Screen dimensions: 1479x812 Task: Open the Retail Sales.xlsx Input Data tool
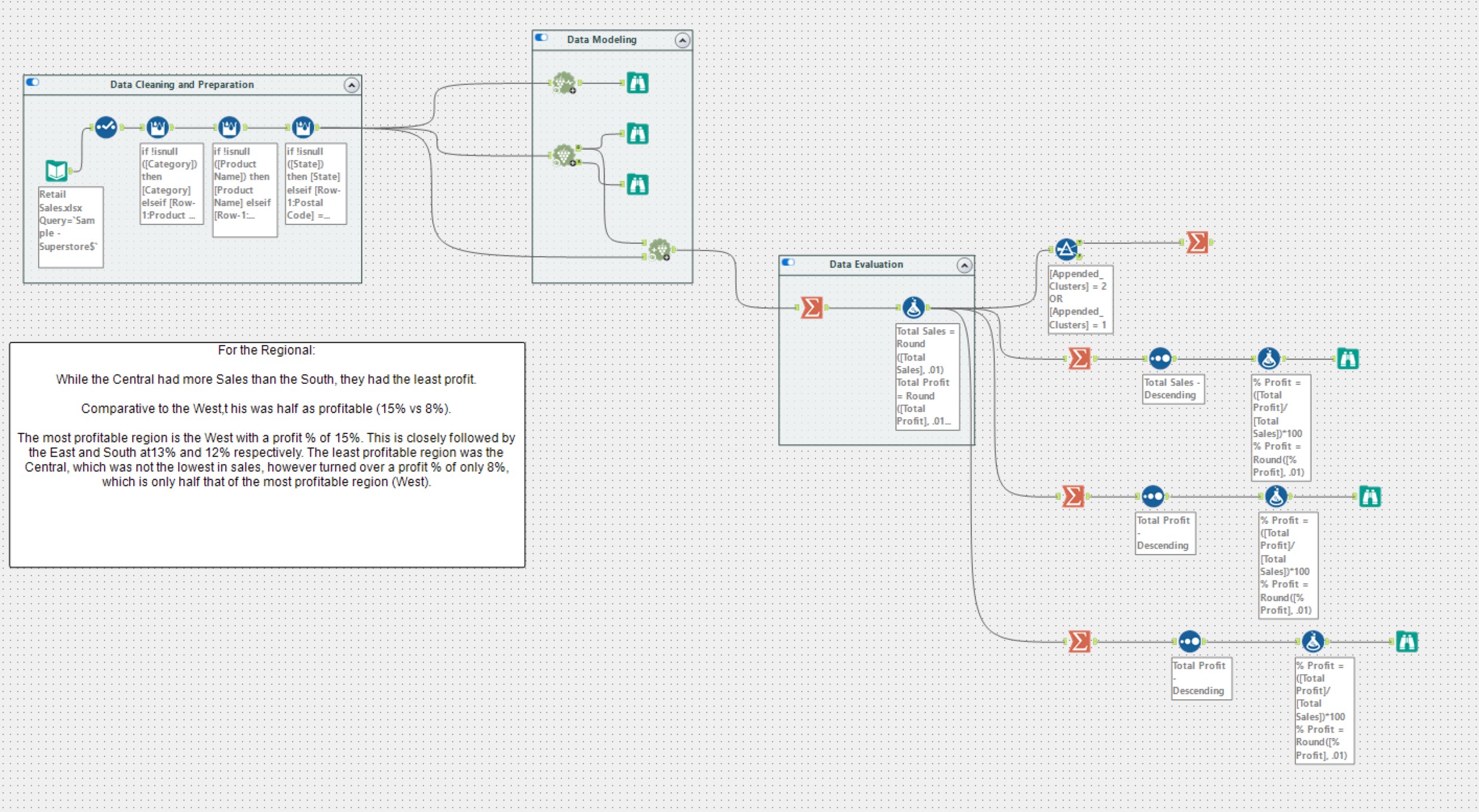tap(57, 171)
